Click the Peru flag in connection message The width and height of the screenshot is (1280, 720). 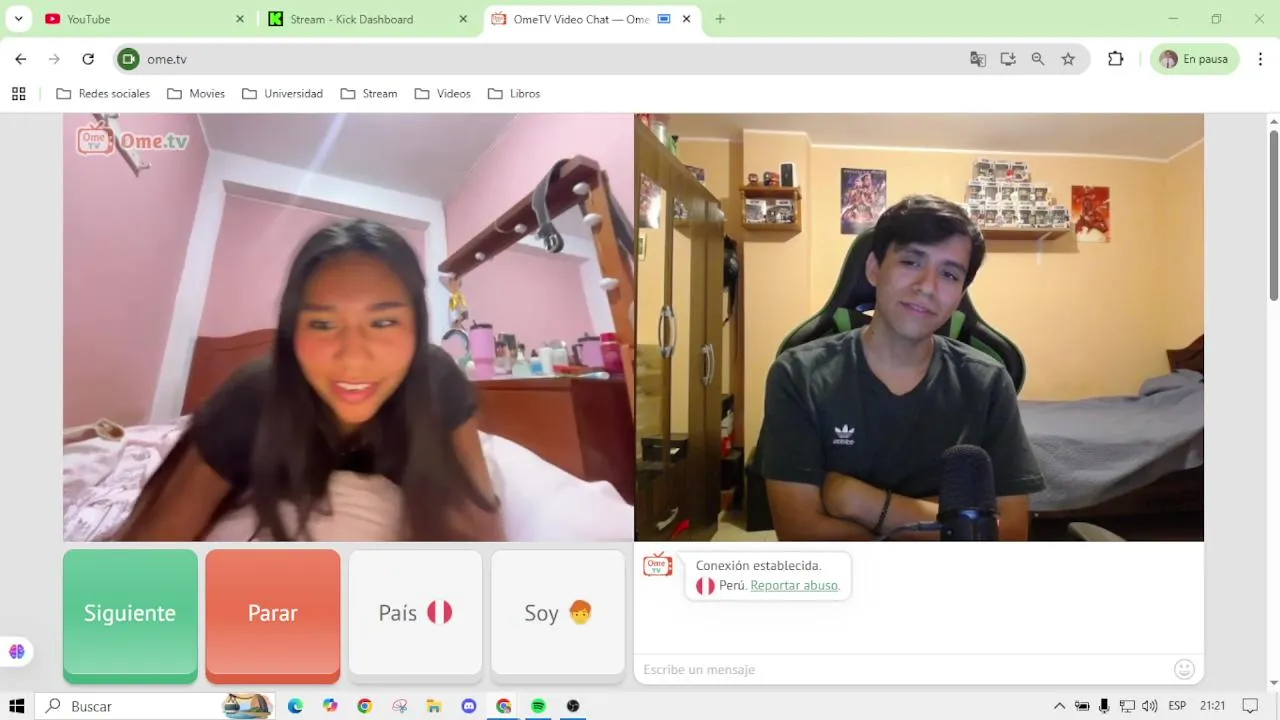pyautogui.click(x=705, y=586)
